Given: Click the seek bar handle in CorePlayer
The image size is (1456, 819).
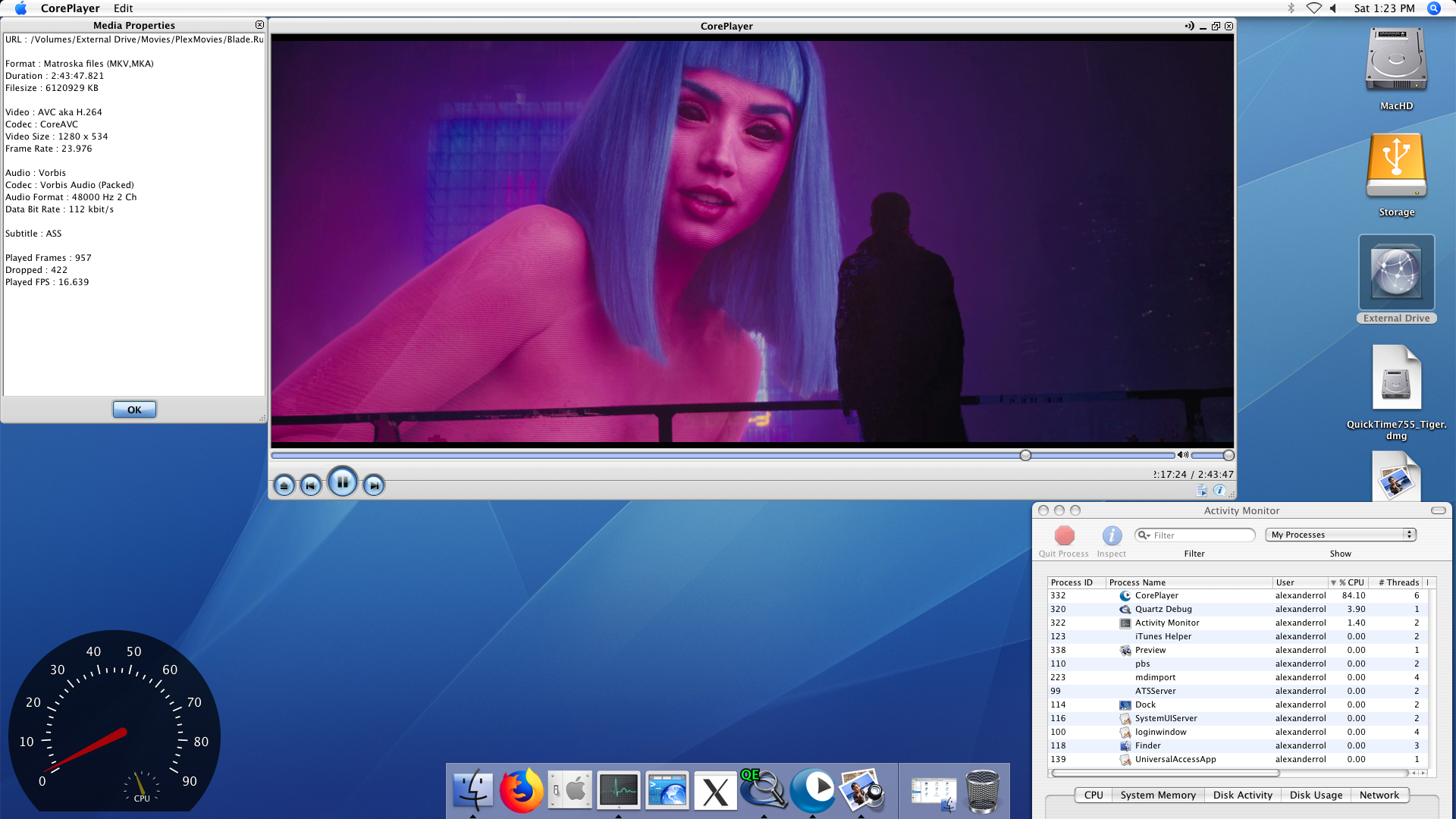Looking at the screenshot, I should (x=1025, y=455).
